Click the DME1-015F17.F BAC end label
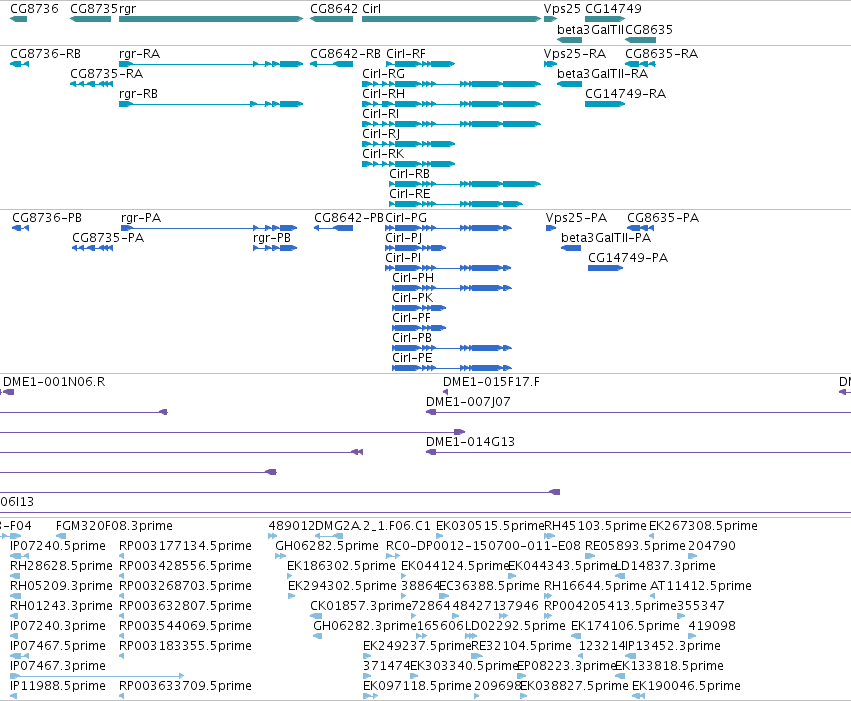 point(491,383)
